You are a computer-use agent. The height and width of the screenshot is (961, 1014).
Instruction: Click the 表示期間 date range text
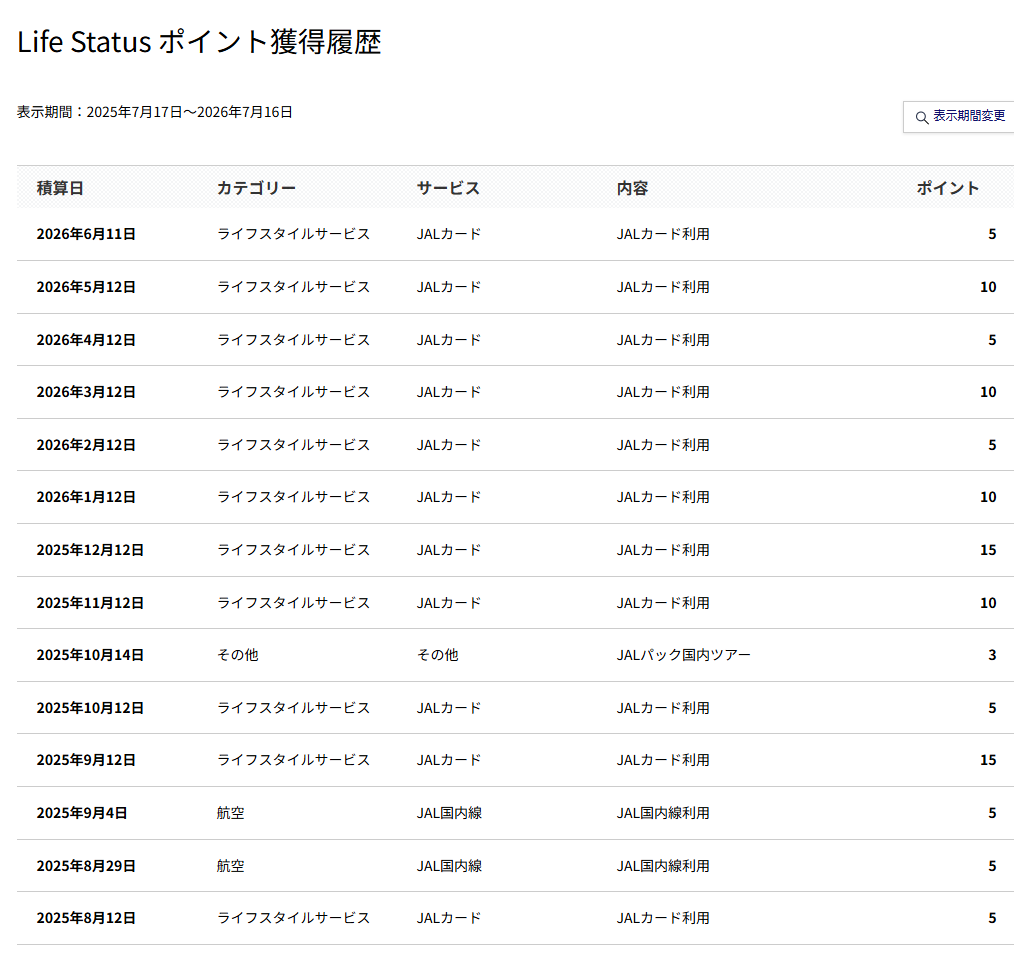pyautogui.click(x=155, y=112)
